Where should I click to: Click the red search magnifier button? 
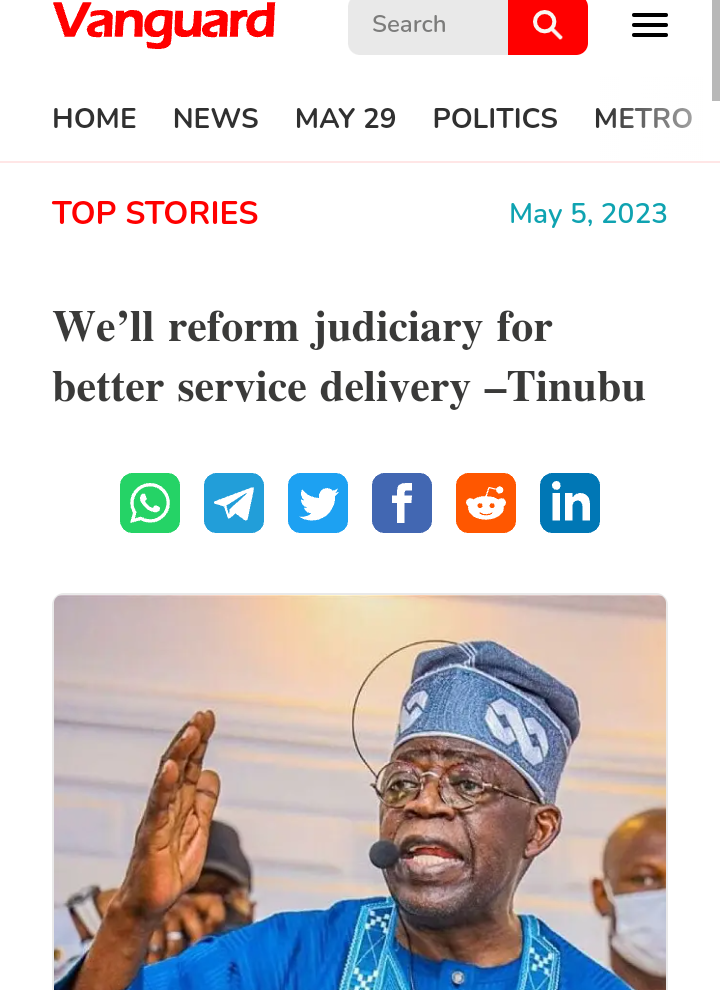548,25
